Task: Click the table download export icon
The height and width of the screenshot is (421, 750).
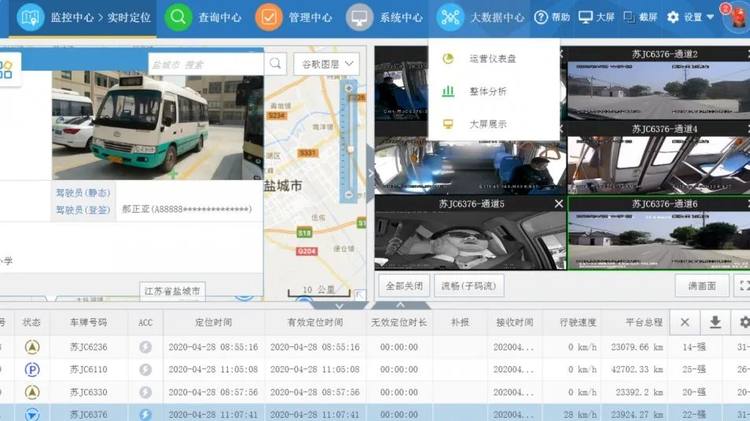Action: (715, 322)
